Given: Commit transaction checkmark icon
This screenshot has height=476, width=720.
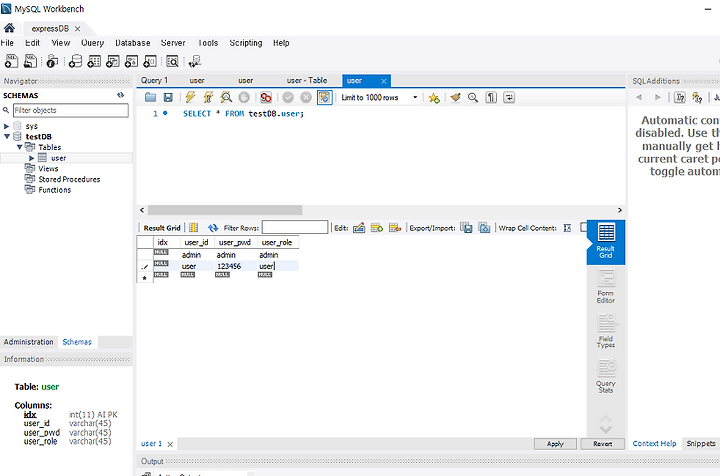Looking at the screenshot, I should coord(288,97).
